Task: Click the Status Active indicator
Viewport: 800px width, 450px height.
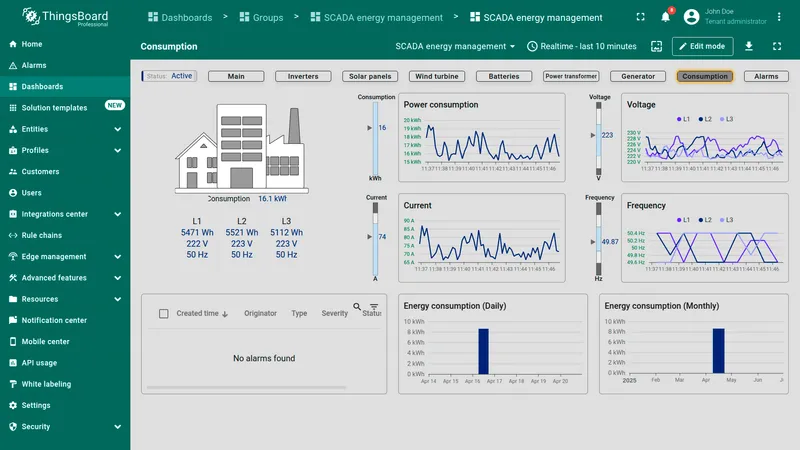Action: [169, 76]
